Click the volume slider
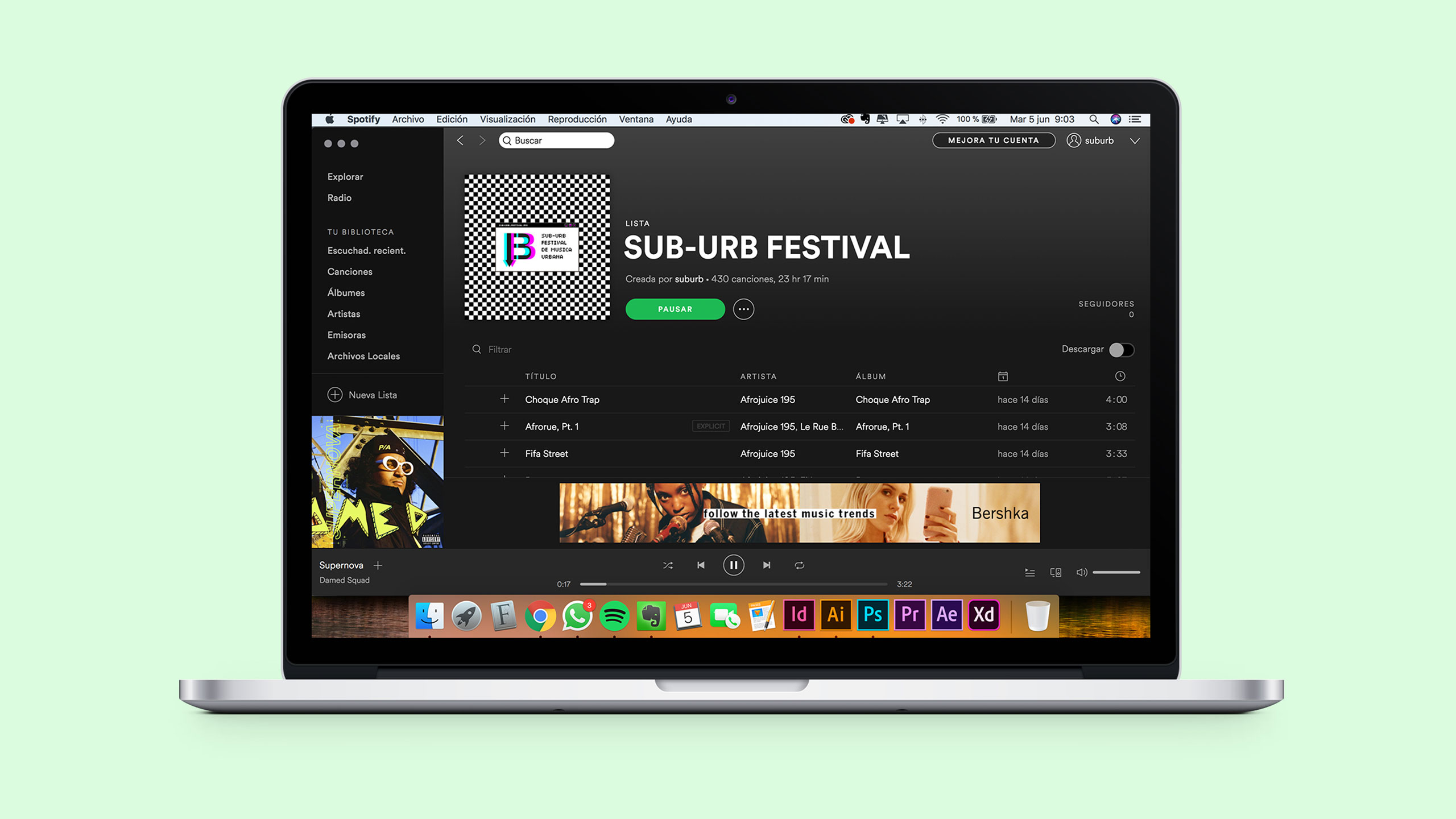Image resolution: width=1456 pixels, height=819 pixels. tap(1116, 573)
